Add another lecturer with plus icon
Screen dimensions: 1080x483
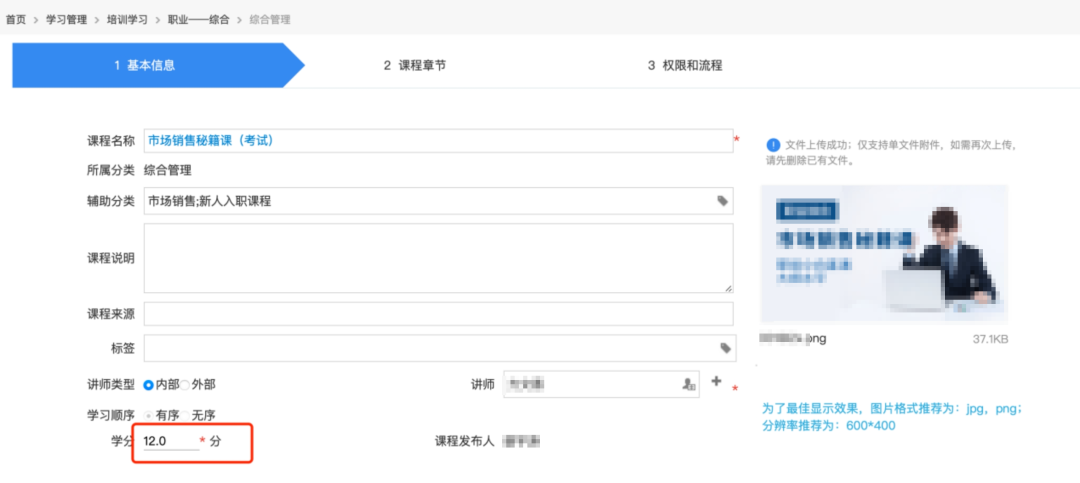click(716, 380)
